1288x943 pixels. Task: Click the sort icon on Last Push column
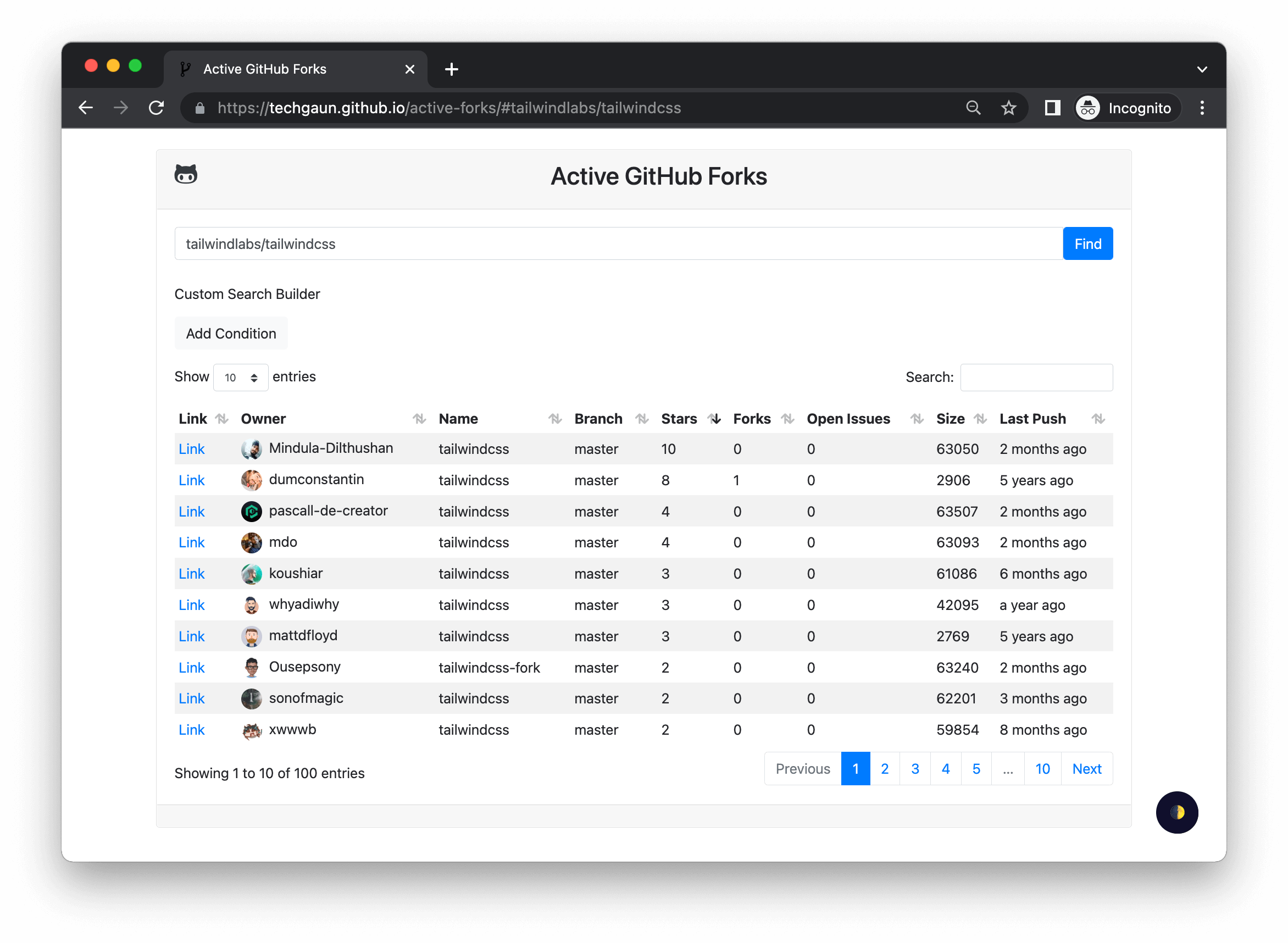1098,418
